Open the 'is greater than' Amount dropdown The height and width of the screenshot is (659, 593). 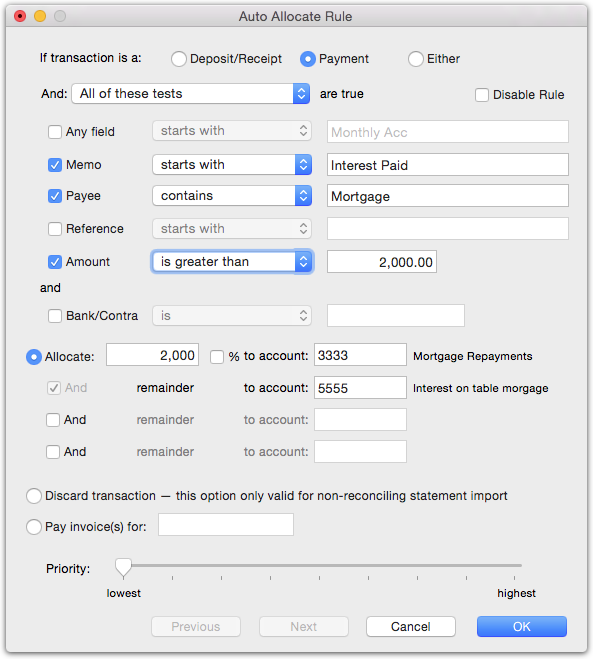tap(232, 261)
